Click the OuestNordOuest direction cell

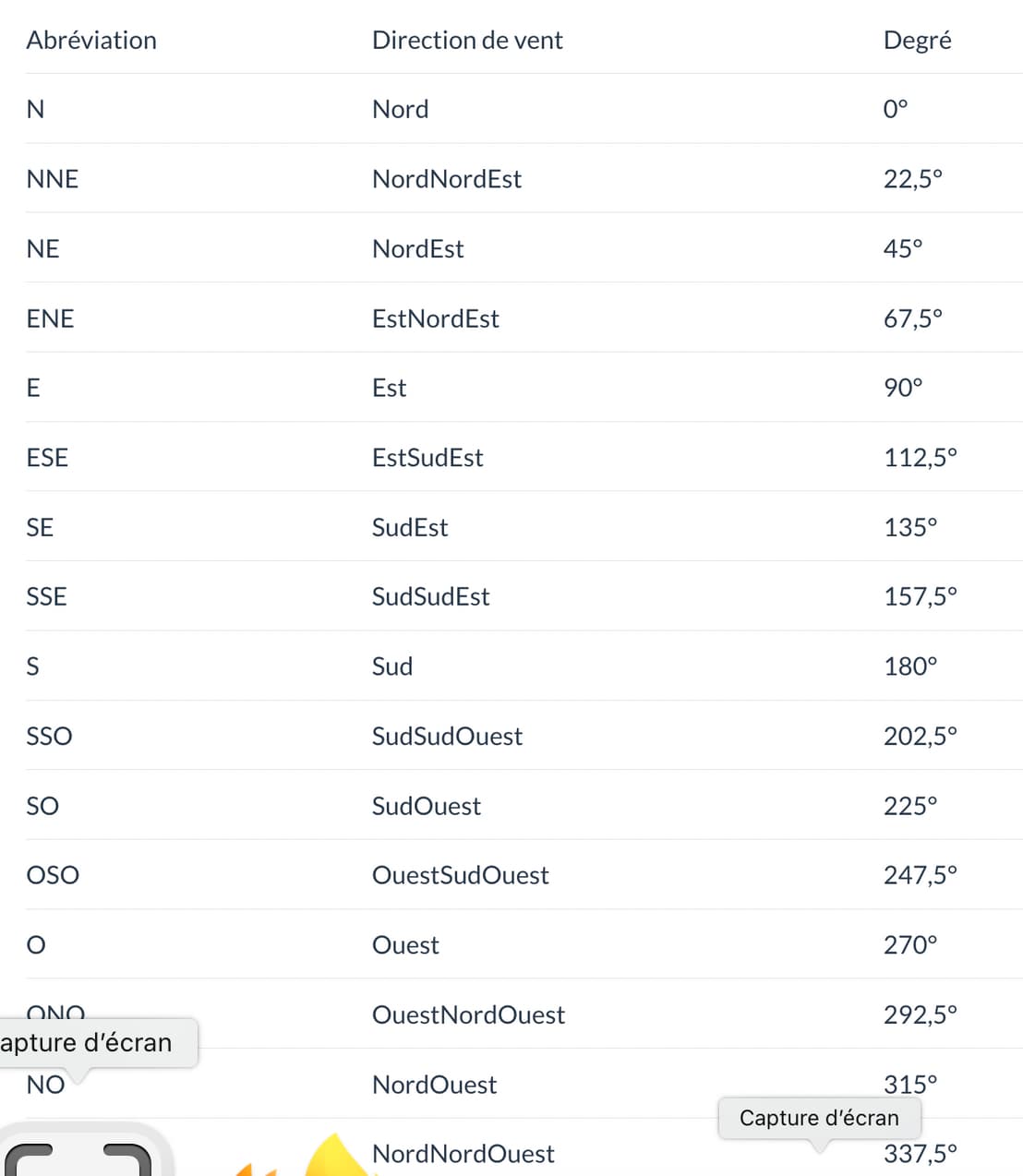[x=468, y=1014]
